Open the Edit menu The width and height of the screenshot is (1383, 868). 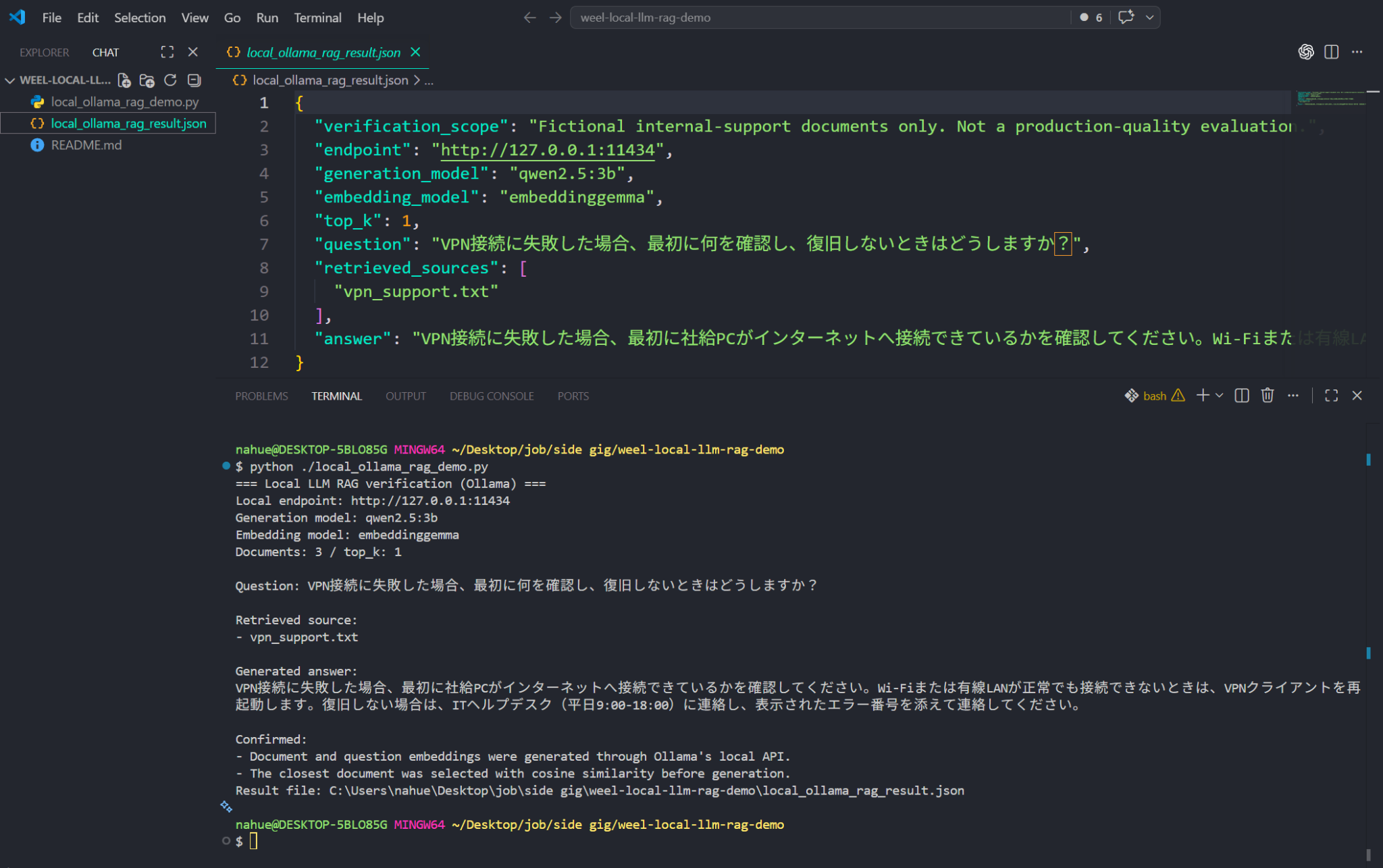[x=88, y=18]
